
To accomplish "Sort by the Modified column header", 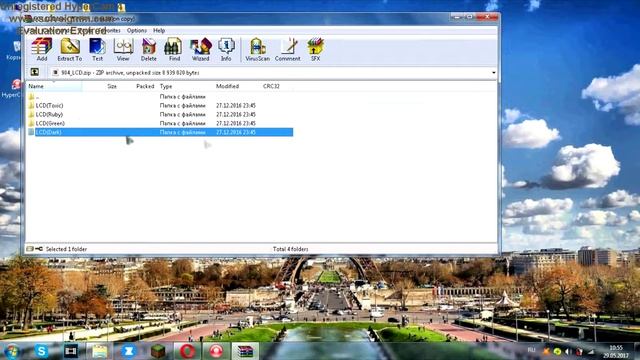I will coord(227,86).
